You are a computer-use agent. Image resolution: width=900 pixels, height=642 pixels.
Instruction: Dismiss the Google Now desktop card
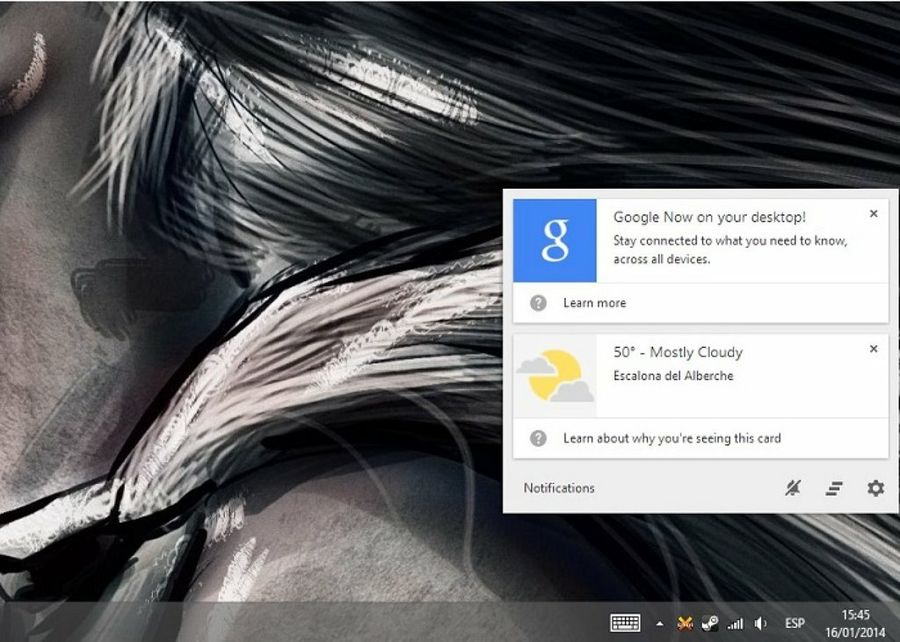(x=873, y=214)
